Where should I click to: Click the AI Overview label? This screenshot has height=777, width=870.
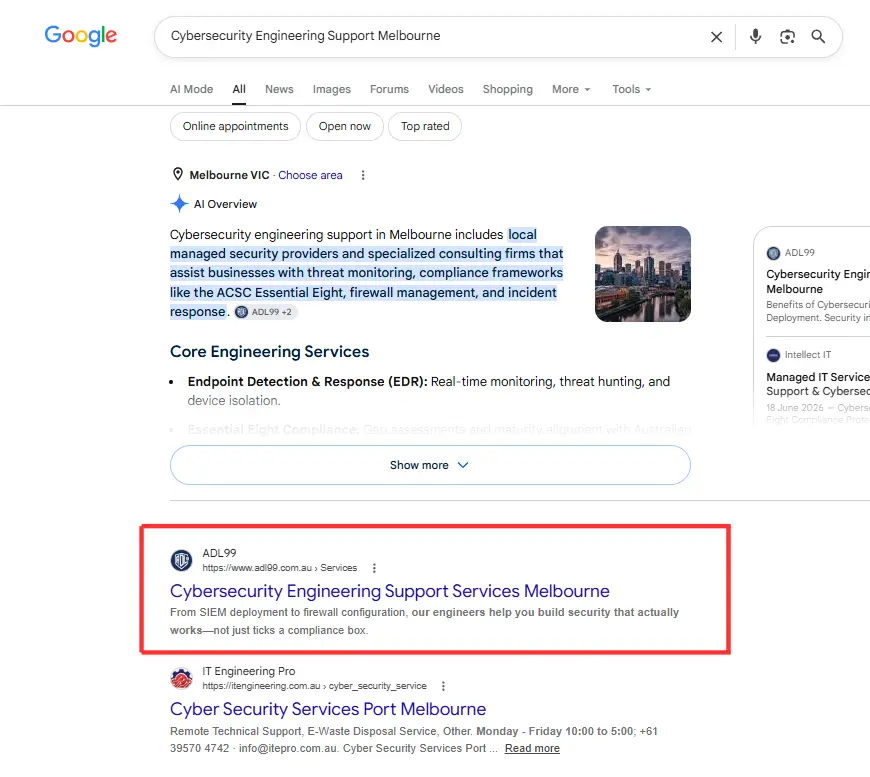tap(225, 204)
